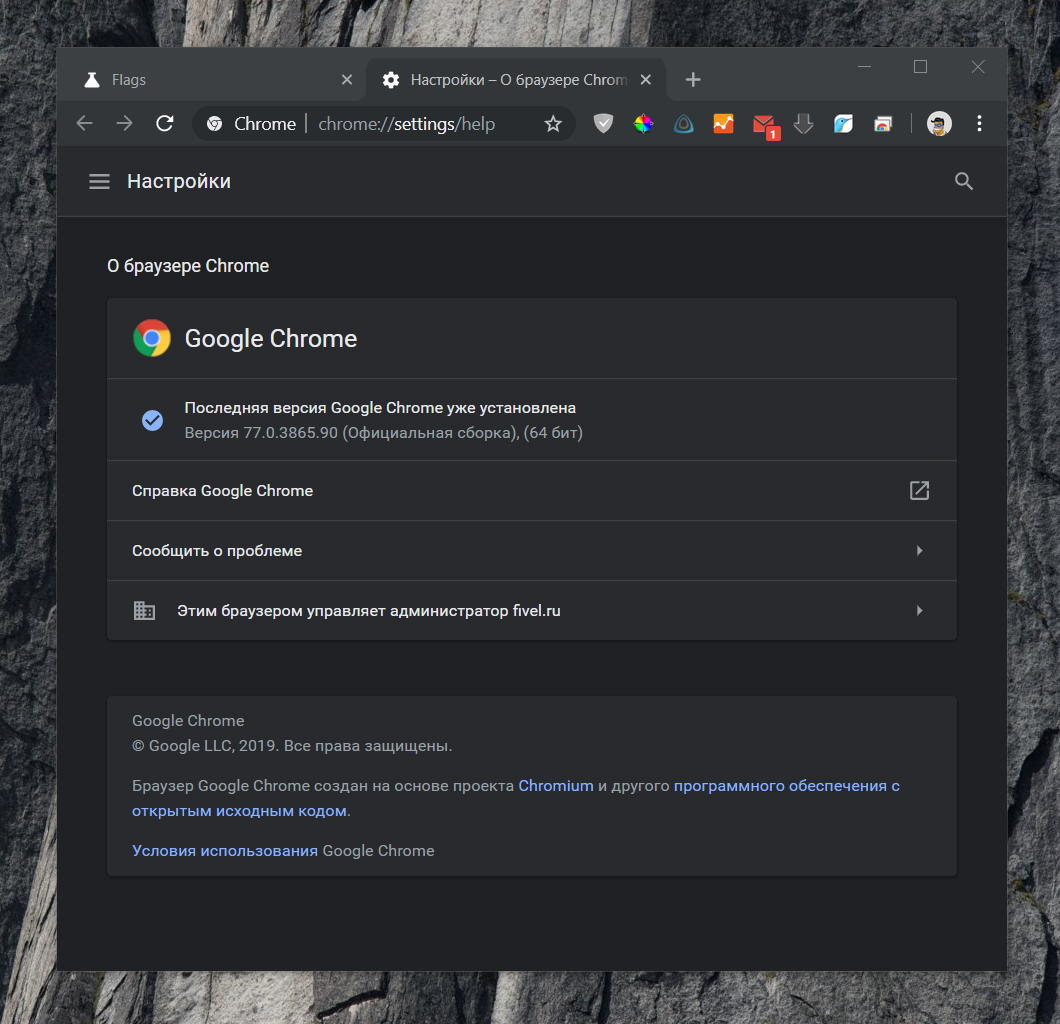
Task: Click the gray download arrow extension
Action: tap(803, 124)
